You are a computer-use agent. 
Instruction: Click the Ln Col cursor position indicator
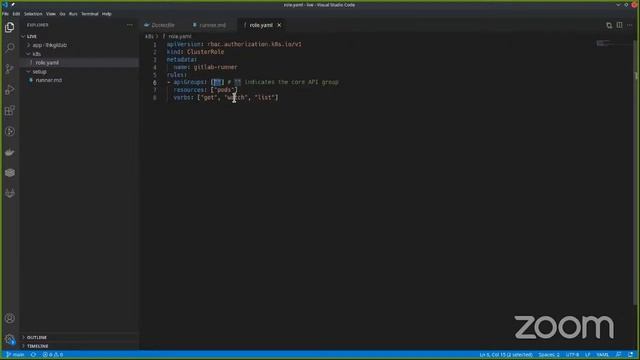point(506,355)
